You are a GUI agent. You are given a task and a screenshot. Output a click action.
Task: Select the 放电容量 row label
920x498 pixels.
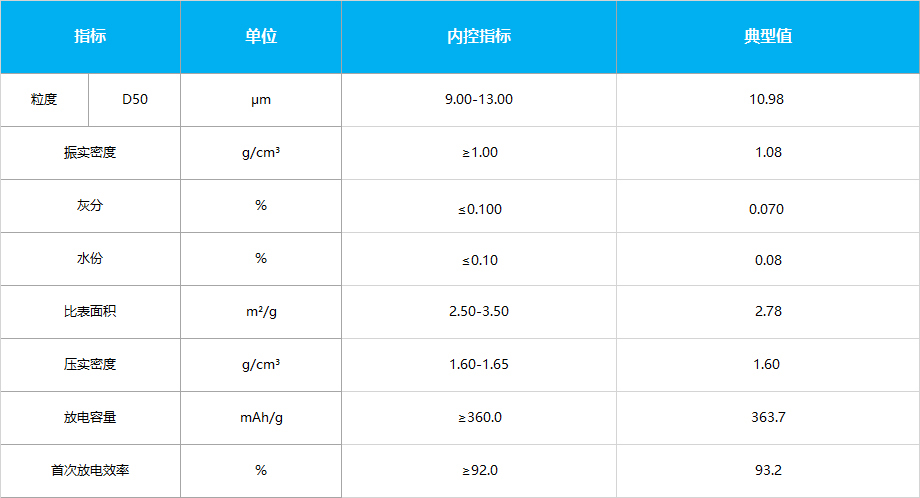click(90, 418)
